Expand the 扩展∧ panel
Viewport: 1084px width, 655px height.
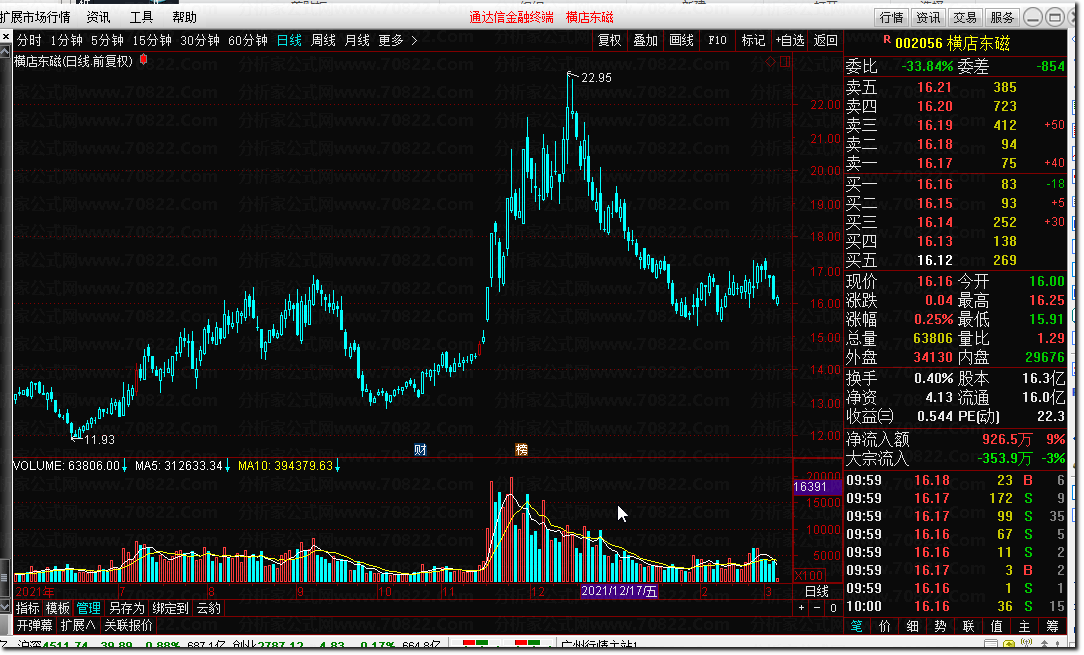[x=78, y=626]
